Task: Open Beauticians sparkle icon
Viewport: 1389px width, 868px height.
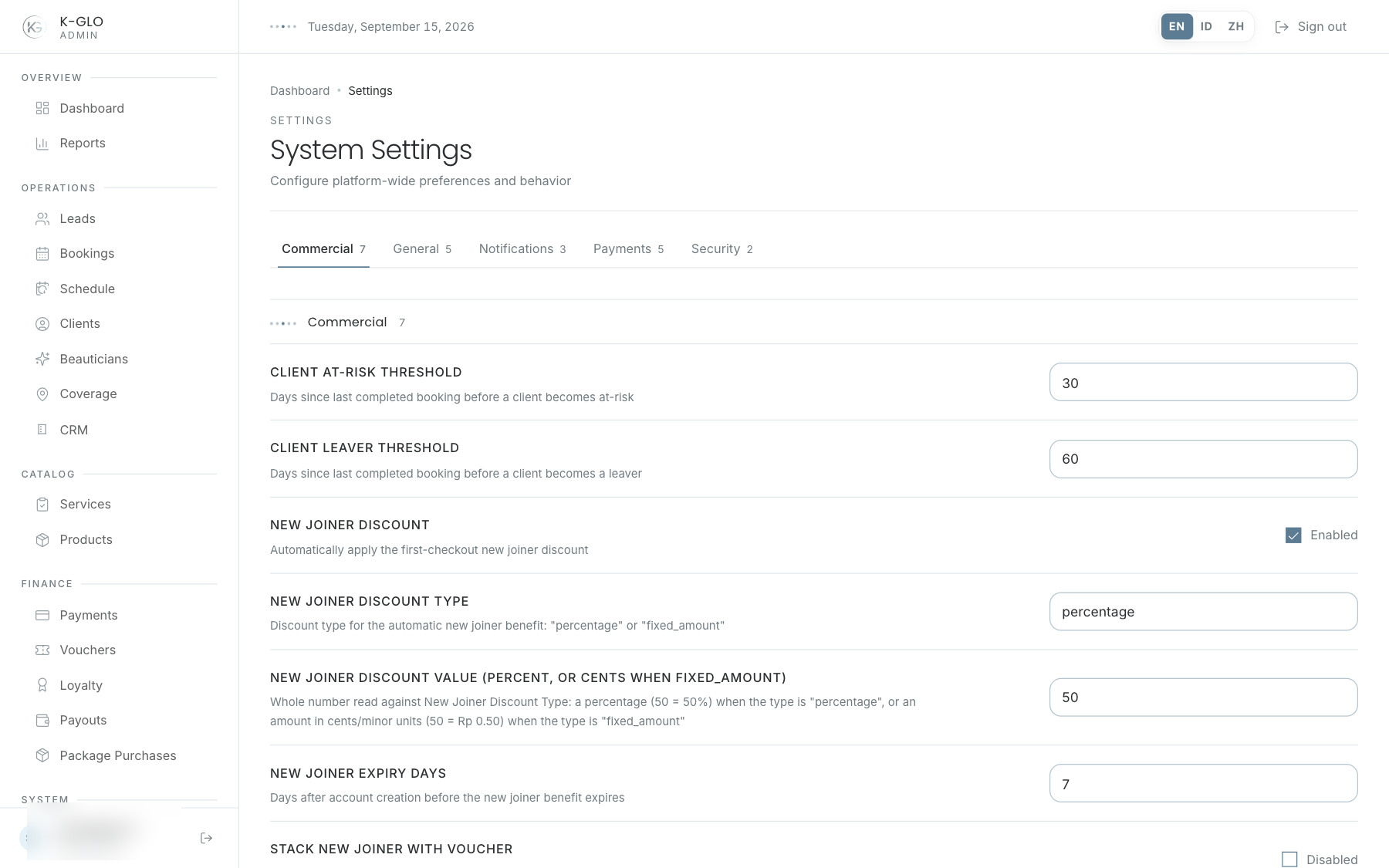Action: 42,359
